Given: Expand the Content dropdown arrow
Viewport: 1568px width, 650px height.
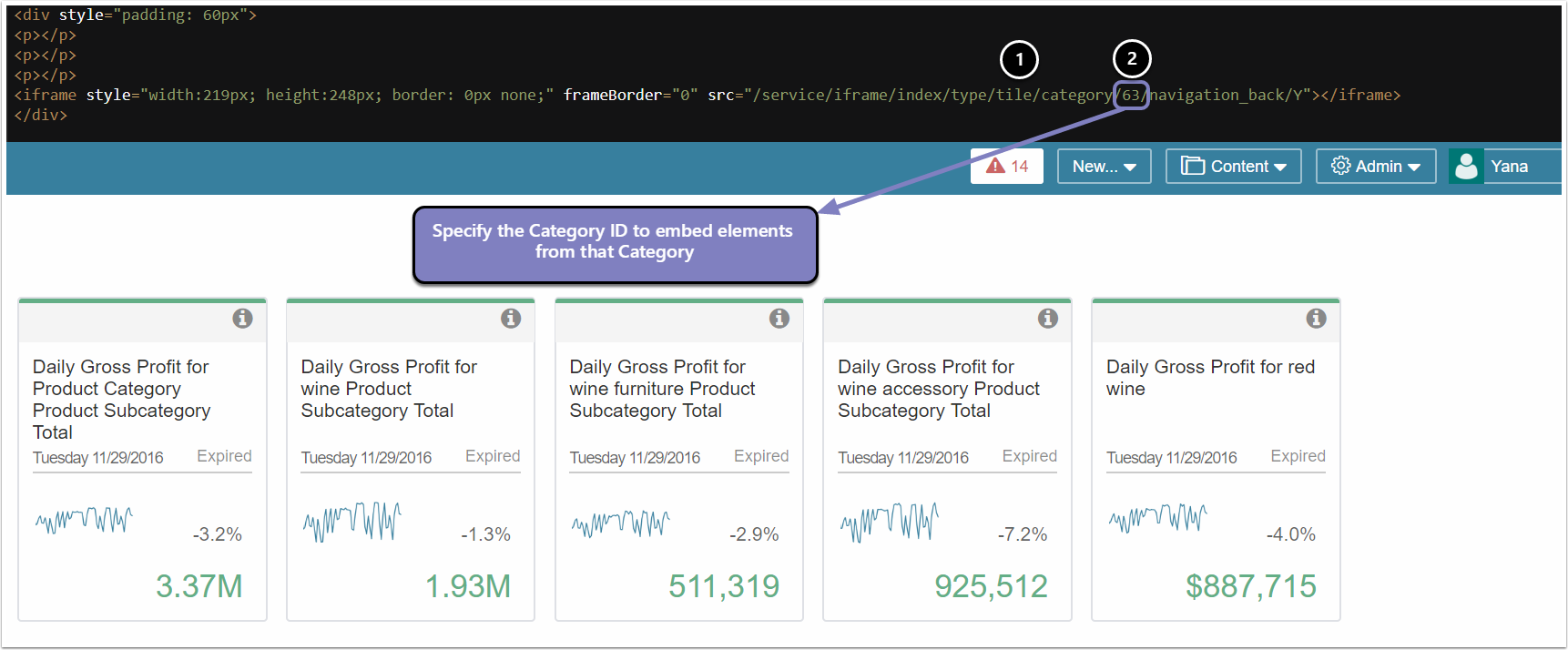Looking at the screenshot, I should pos(1280,168).
